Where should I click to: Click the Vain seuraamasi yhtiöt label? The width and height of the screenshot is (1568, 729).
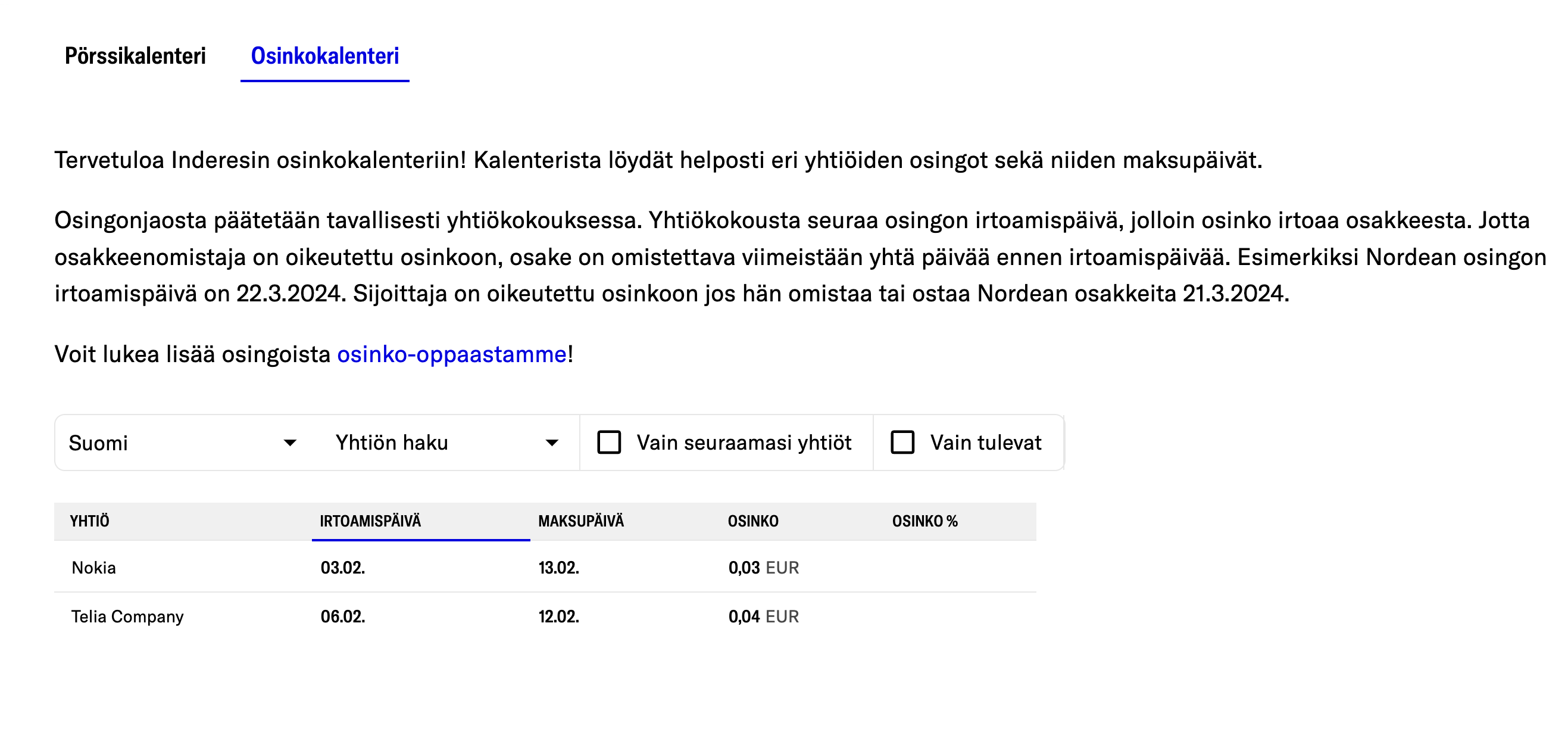(744, 443)
